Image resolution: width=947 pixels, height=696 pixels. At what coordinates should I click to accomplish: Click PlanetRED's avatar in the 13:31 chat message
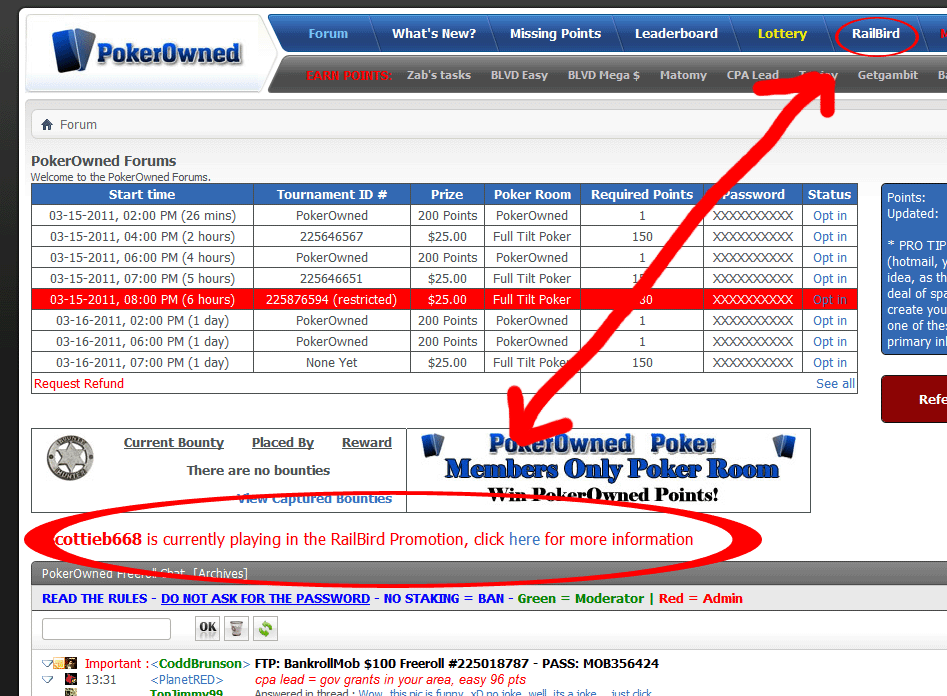[x=71, y=680]
